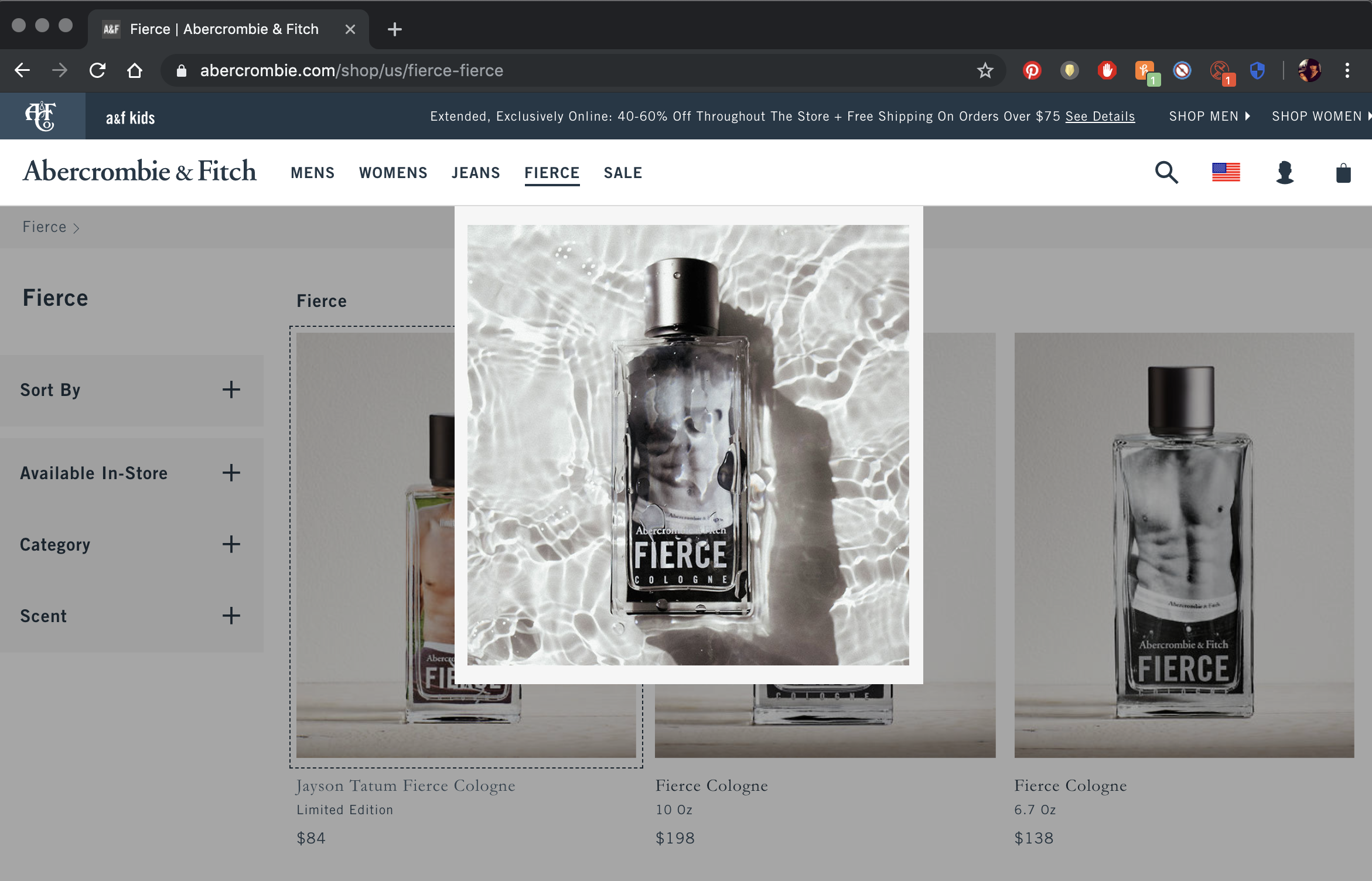The height and width of the screenshot is (881, 1372).
Task: Close the Fierce Abercrombie tab
Action: [x=350, y=29]
